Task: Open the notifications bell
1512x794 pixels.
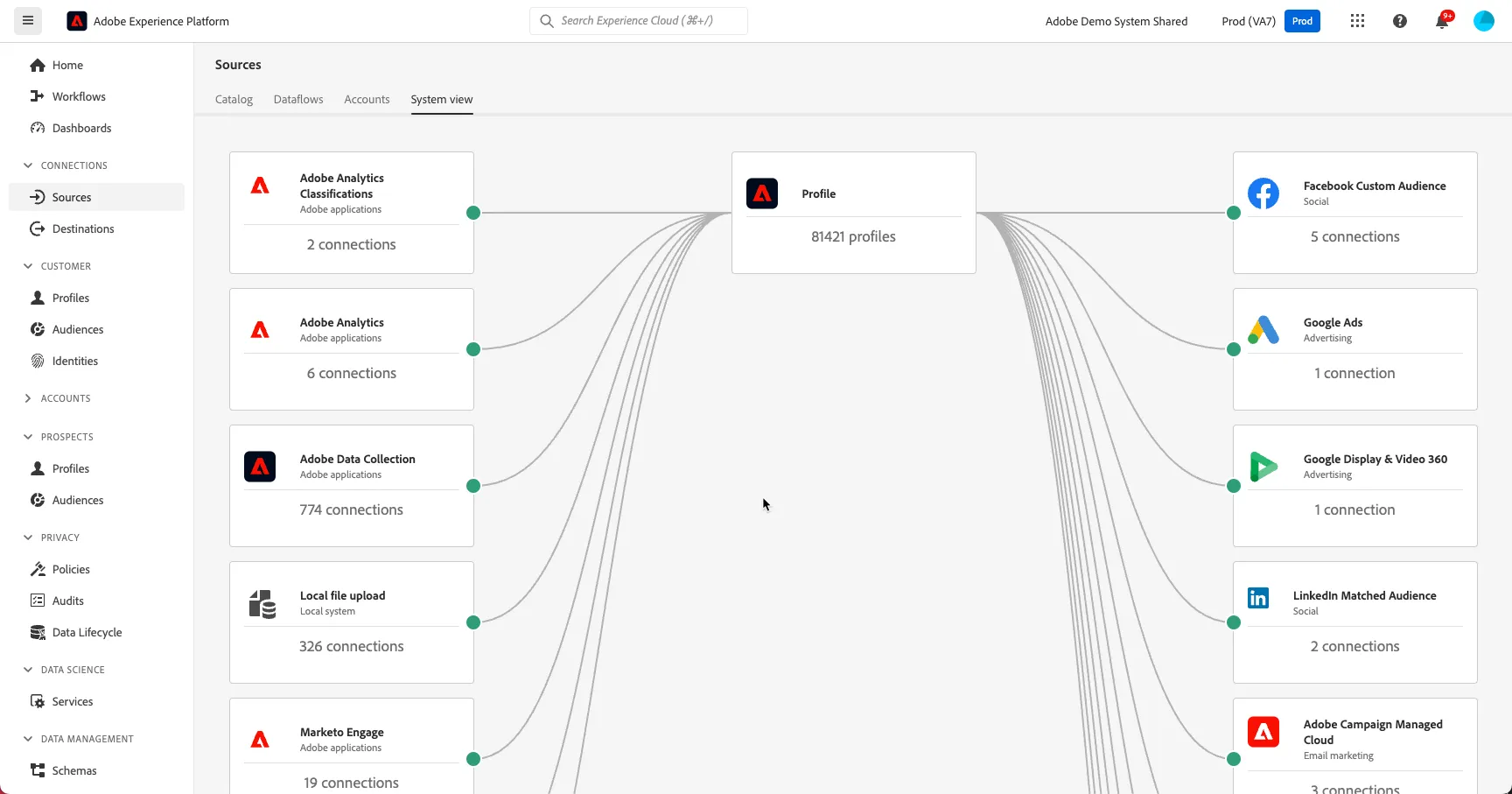Action: 1442,21
